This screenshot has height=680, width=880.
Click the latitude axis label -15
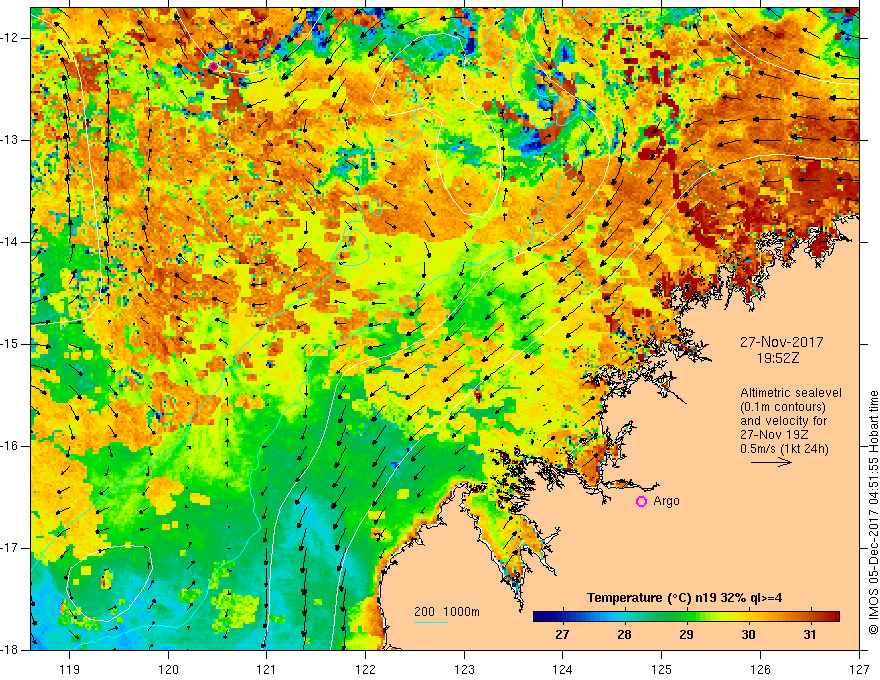(11, 344)
